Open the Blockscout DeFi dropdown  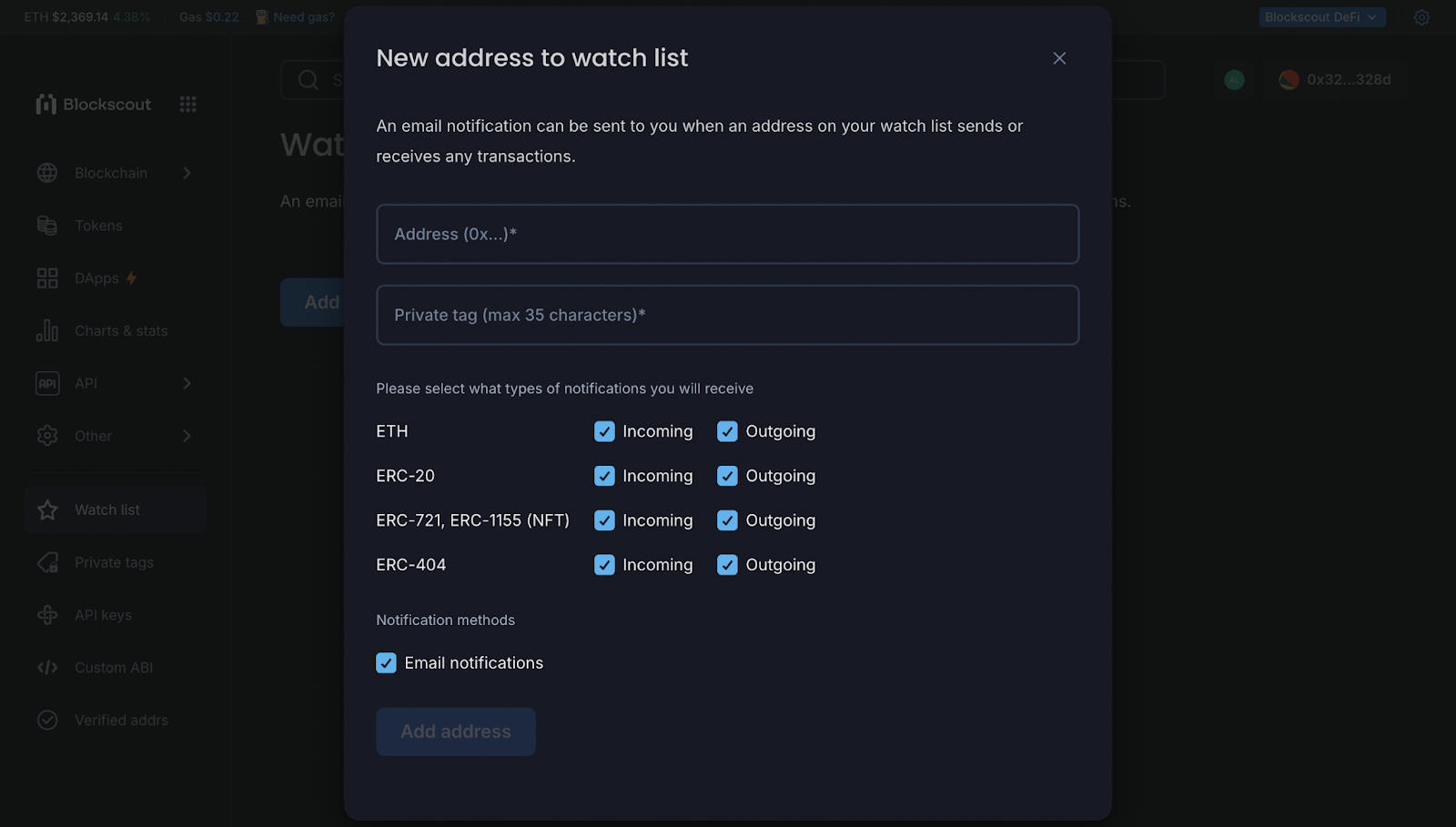tap(1321, 16)
